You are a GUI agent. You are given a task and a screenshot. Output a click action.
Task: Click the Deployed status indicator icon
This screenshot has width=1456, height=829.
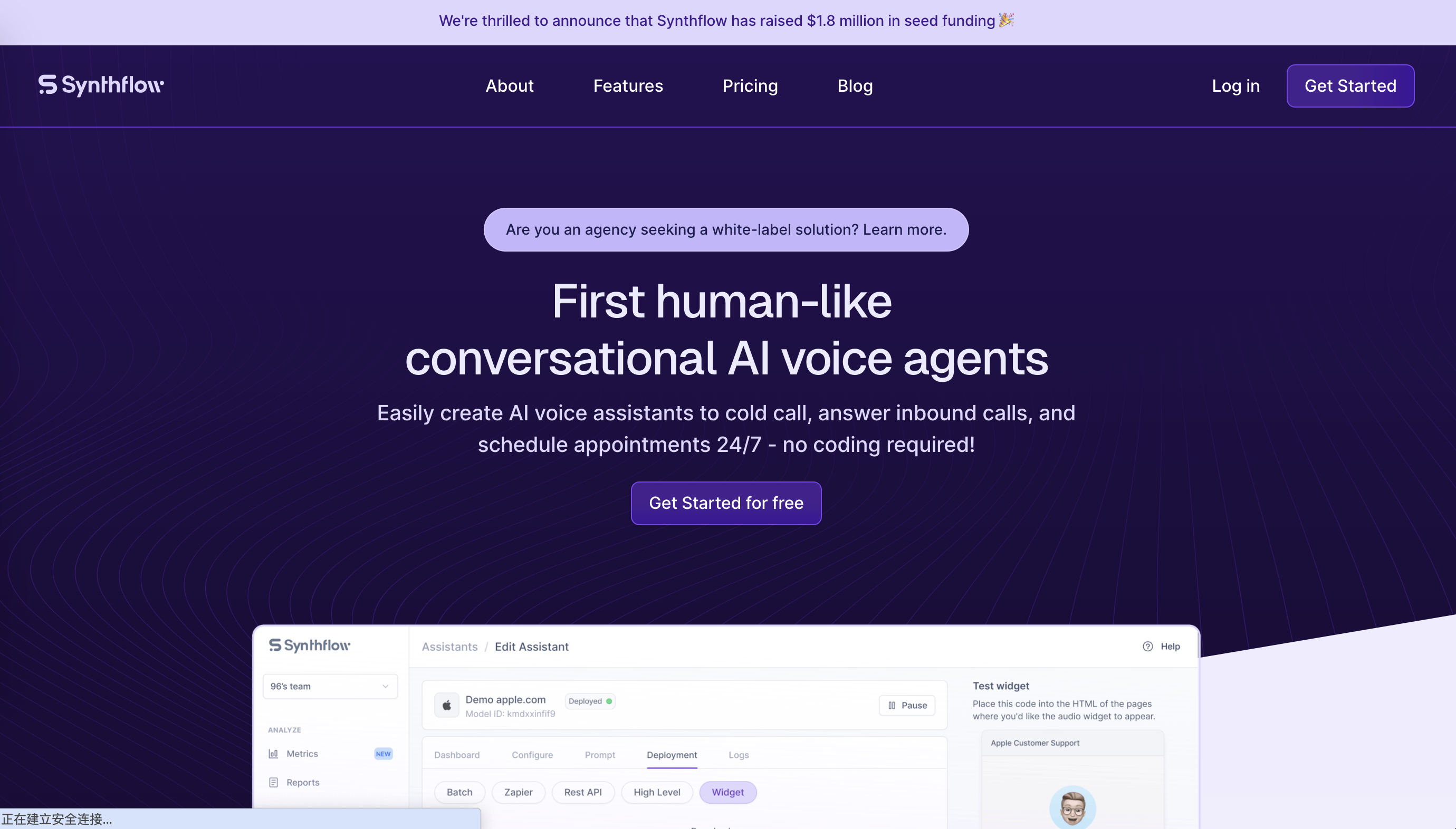click(609, 701)
